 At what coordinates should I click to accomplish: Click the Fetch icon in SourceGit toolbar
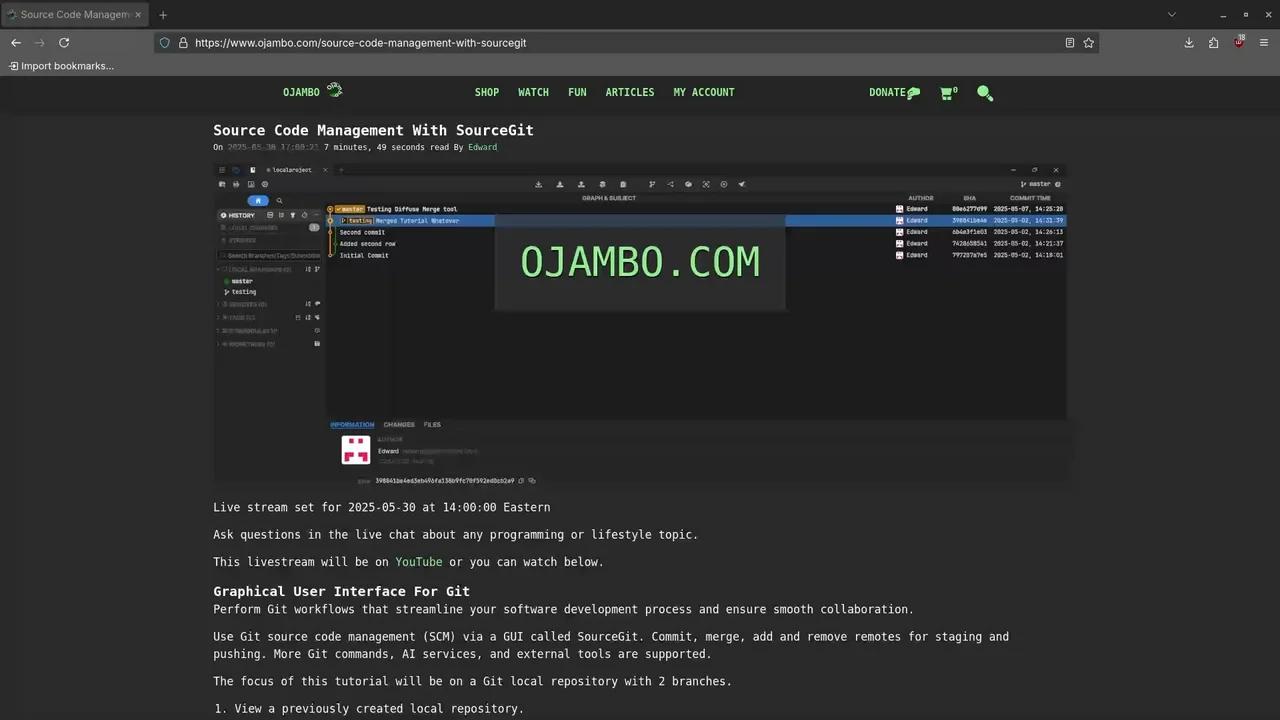point(538,184)
